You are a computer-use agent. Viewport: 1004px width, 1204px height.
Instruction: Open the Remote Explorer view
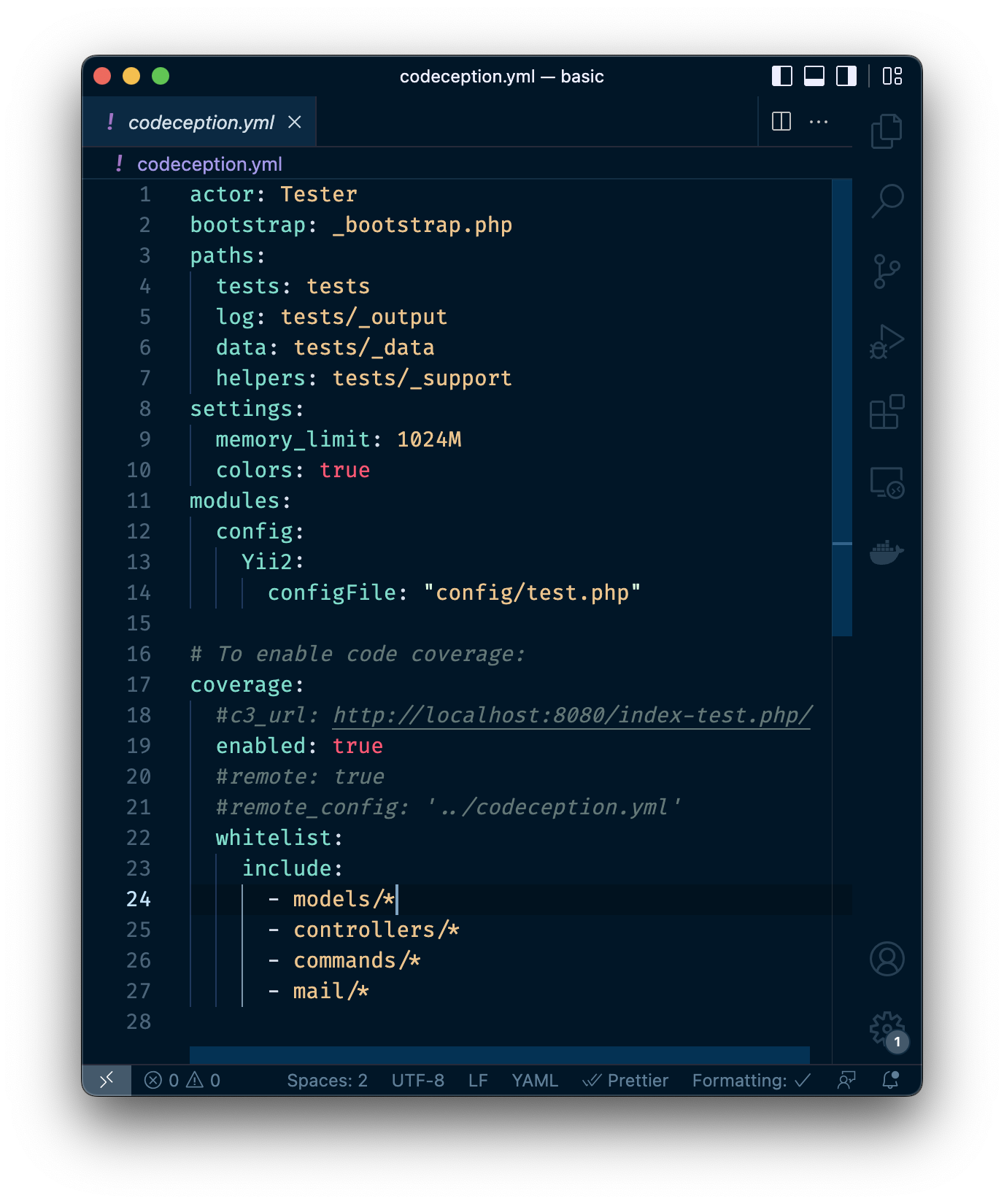pyautogui.click(x=887, y=482)
